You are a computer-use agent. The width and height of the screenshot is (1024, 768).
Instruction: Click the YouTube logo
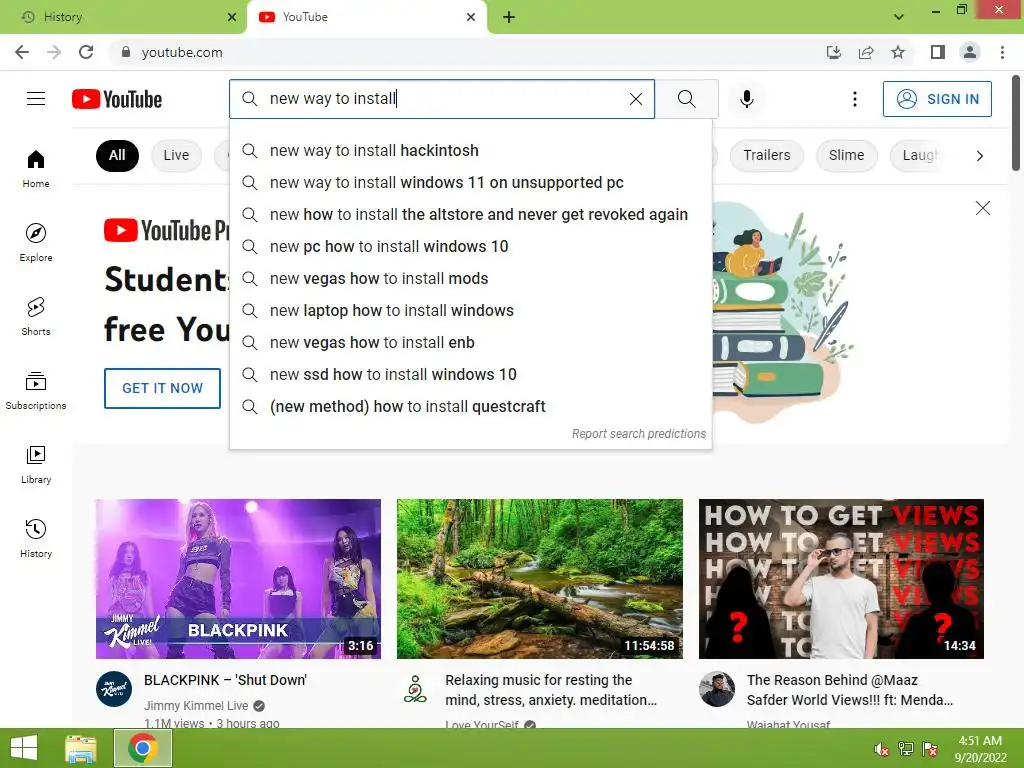(x=117, y=99)
